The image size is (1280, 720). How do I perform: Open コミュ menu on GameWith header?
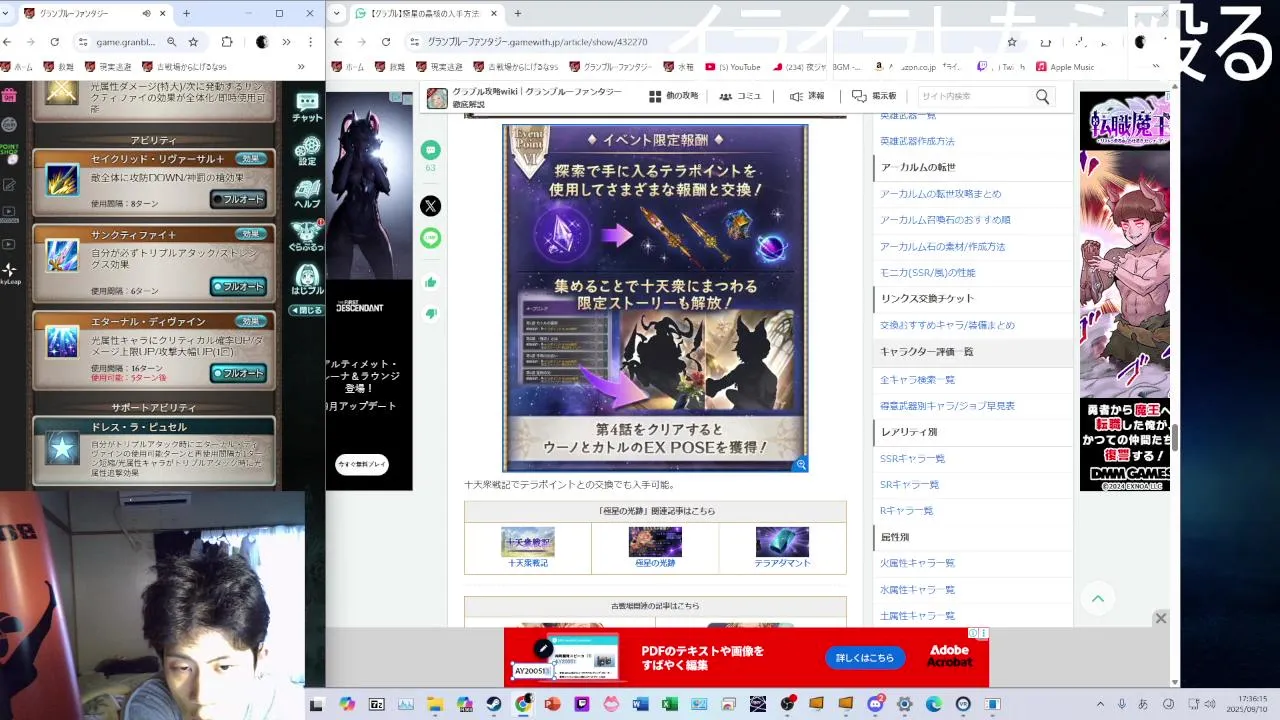click(x=740, y=96)
